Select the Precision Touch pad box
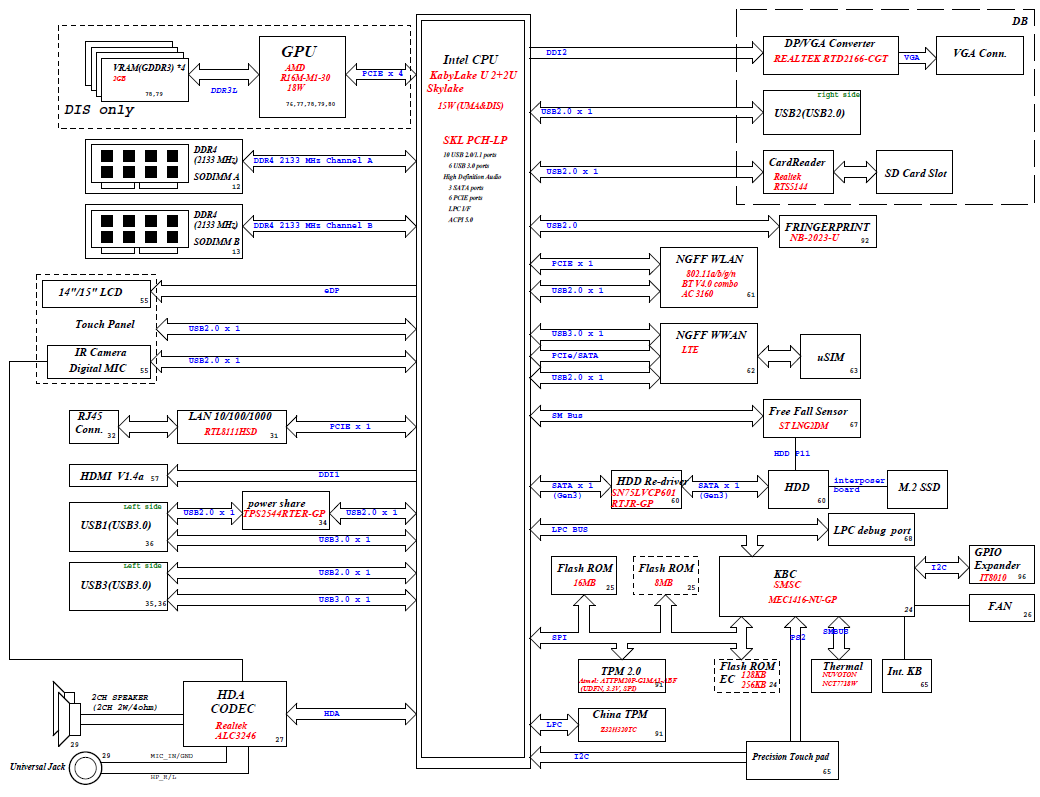Viewport: 1040px width, 797px height. [793, 760]
